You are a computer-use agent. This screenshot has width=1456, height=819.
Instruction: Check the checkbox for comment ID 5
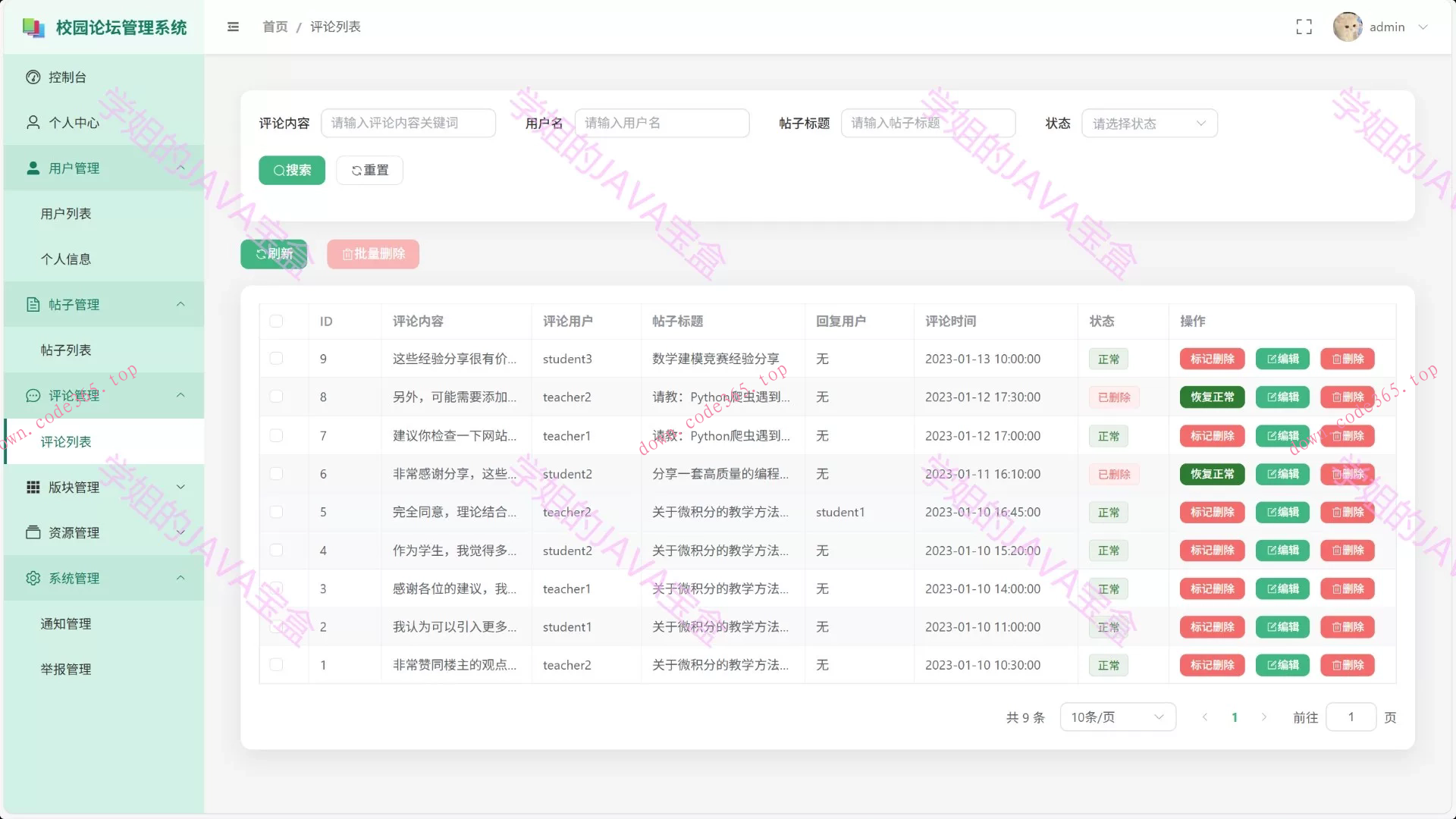(276, 512)
